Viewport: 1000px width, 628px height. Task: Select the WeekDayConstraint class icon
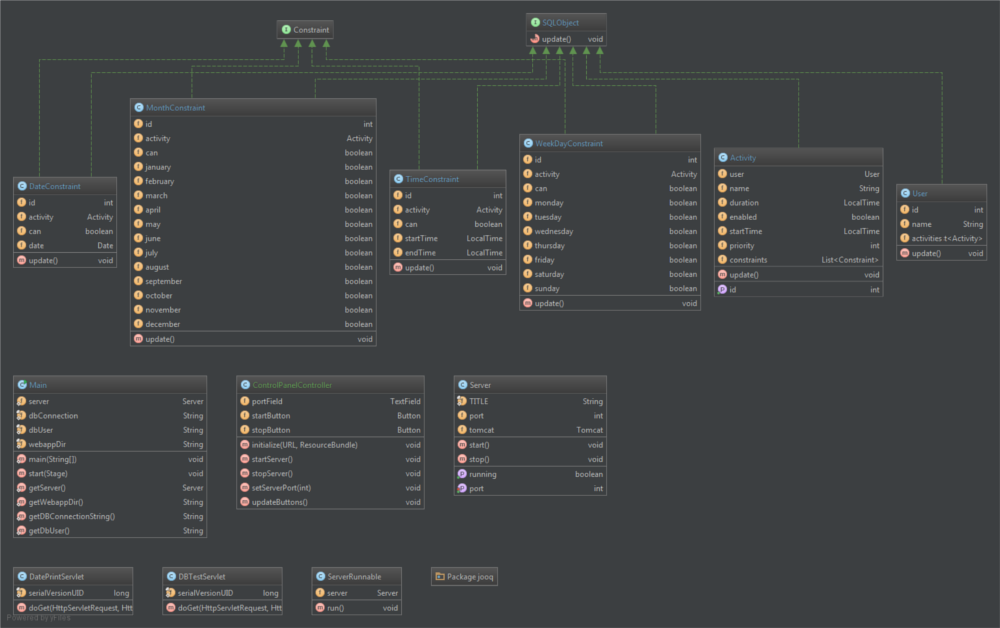[528, 143]
